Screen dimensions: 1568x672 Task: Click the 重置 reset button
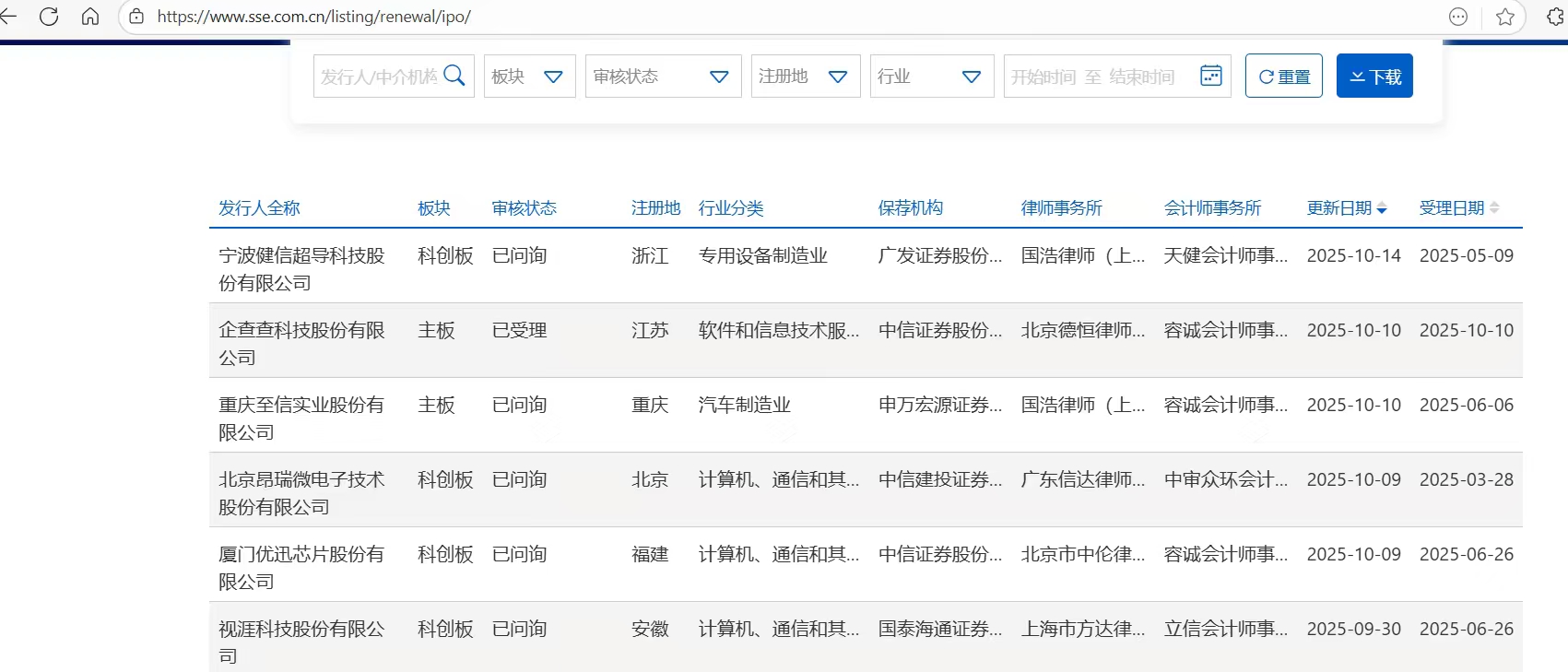click(x=1284, y=76)
